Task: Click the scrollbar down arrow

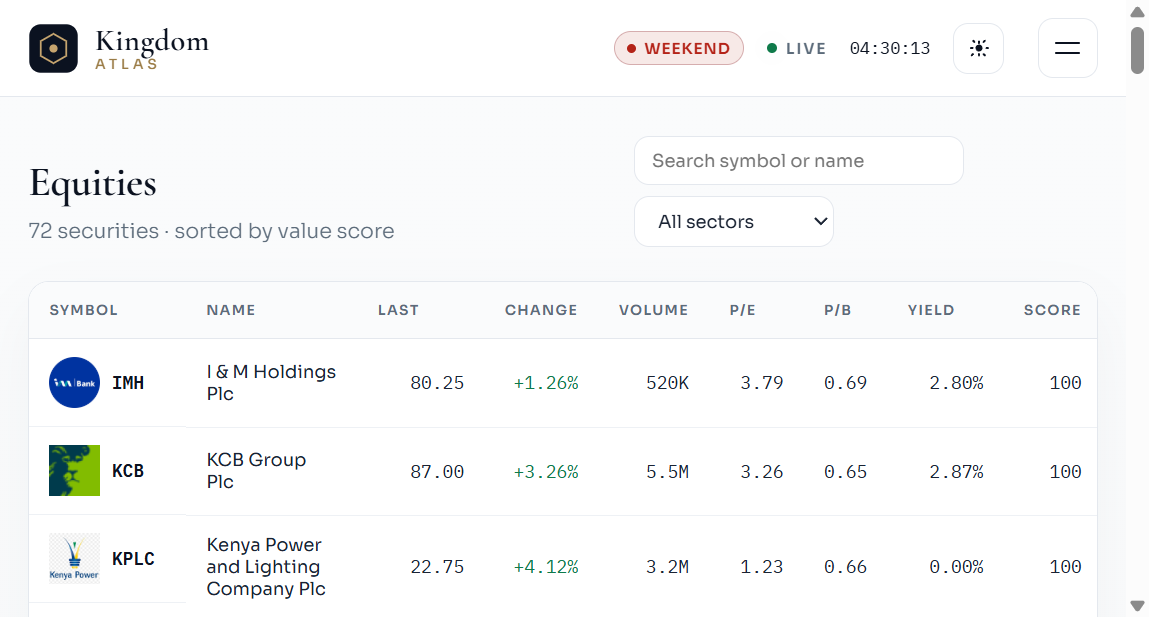Action: click(1137, 606)
